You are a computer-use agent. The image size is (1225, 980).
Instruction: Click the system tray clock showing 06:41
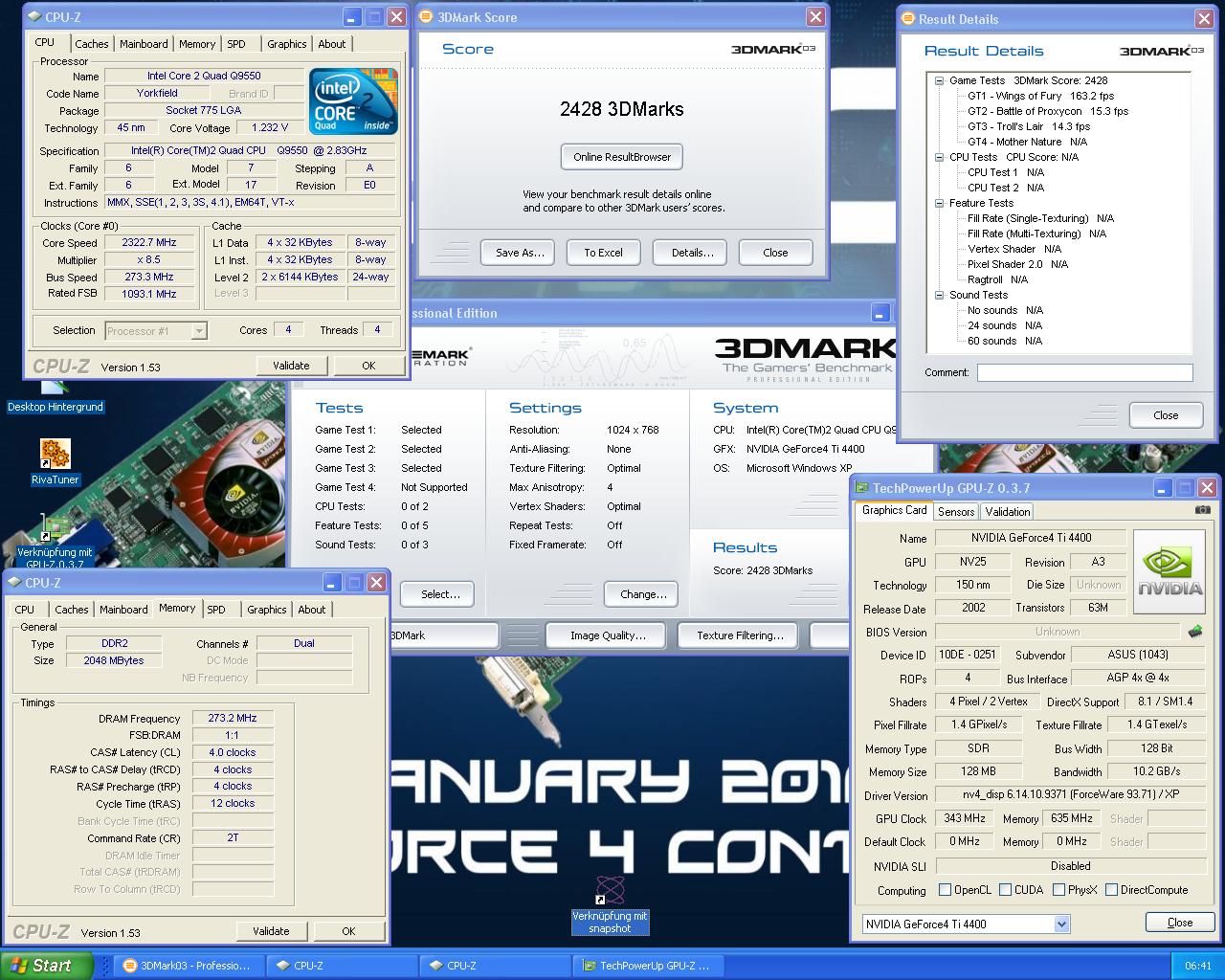(x=1198, y=966)
